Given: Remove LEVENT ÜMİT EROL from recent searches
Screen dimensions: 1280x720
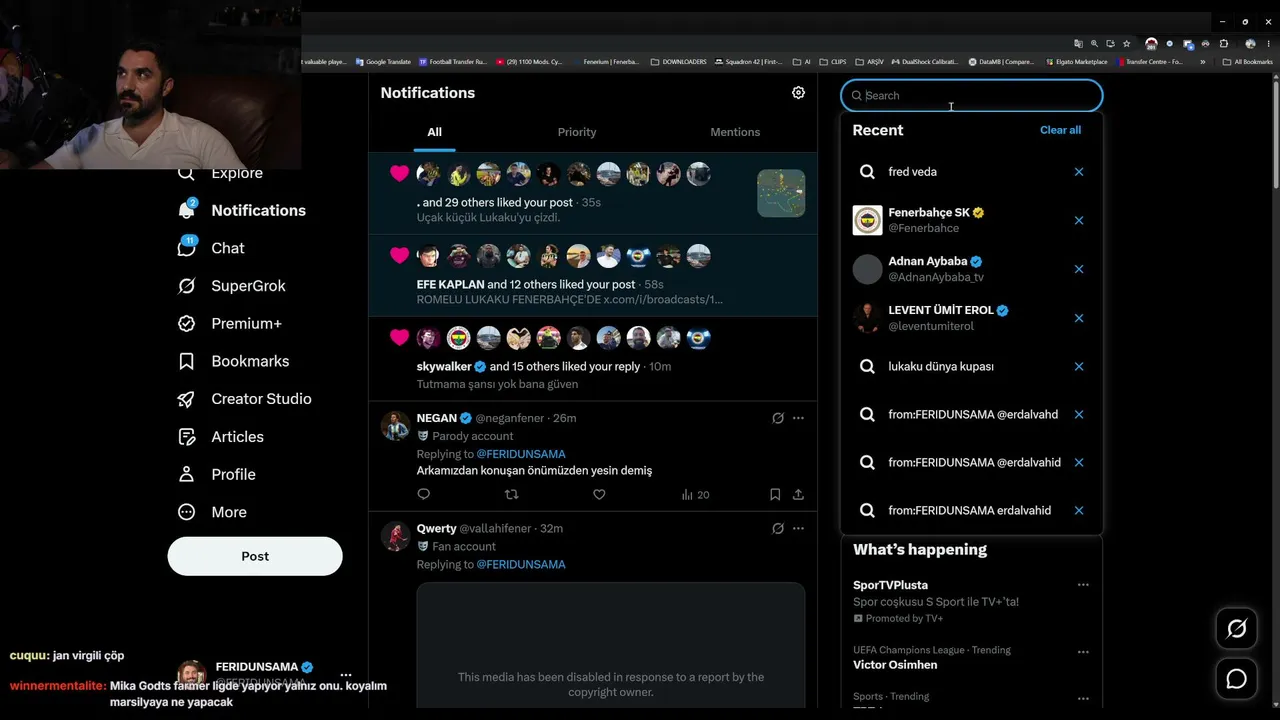Looking at the screenshot, I should pyautogui.click(x=1079, y=318).
